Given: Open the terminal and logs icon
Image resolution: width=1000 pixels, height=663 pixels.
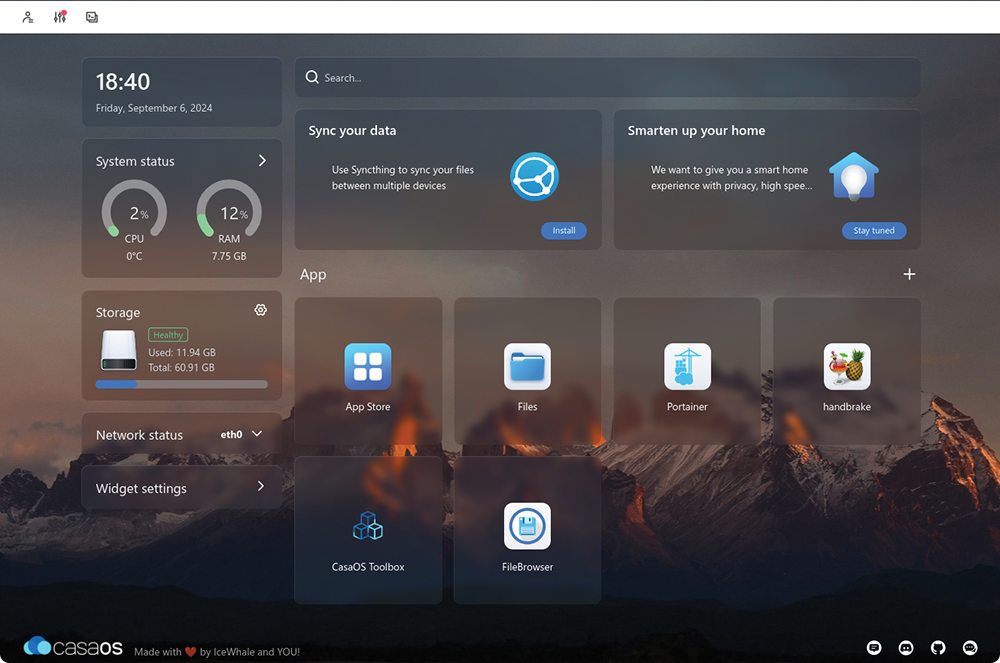Looking at the screenshot, I should (92, 17).
